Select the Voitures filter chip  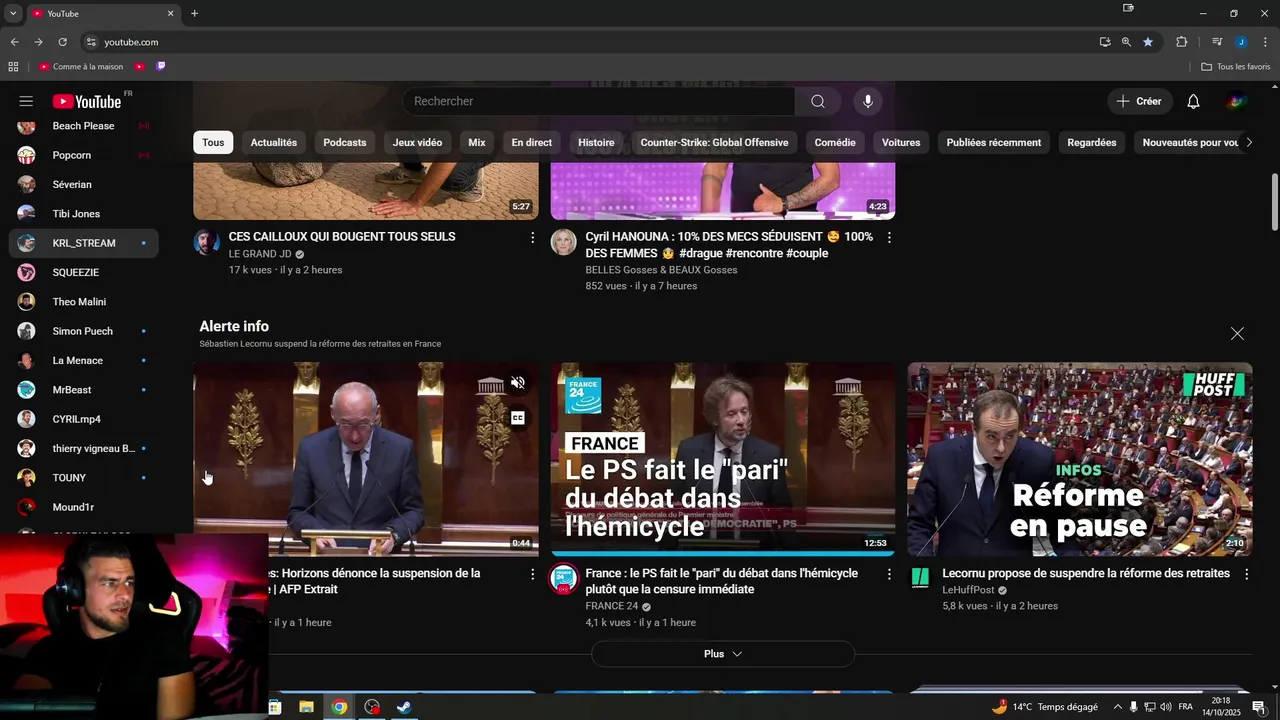901,142
